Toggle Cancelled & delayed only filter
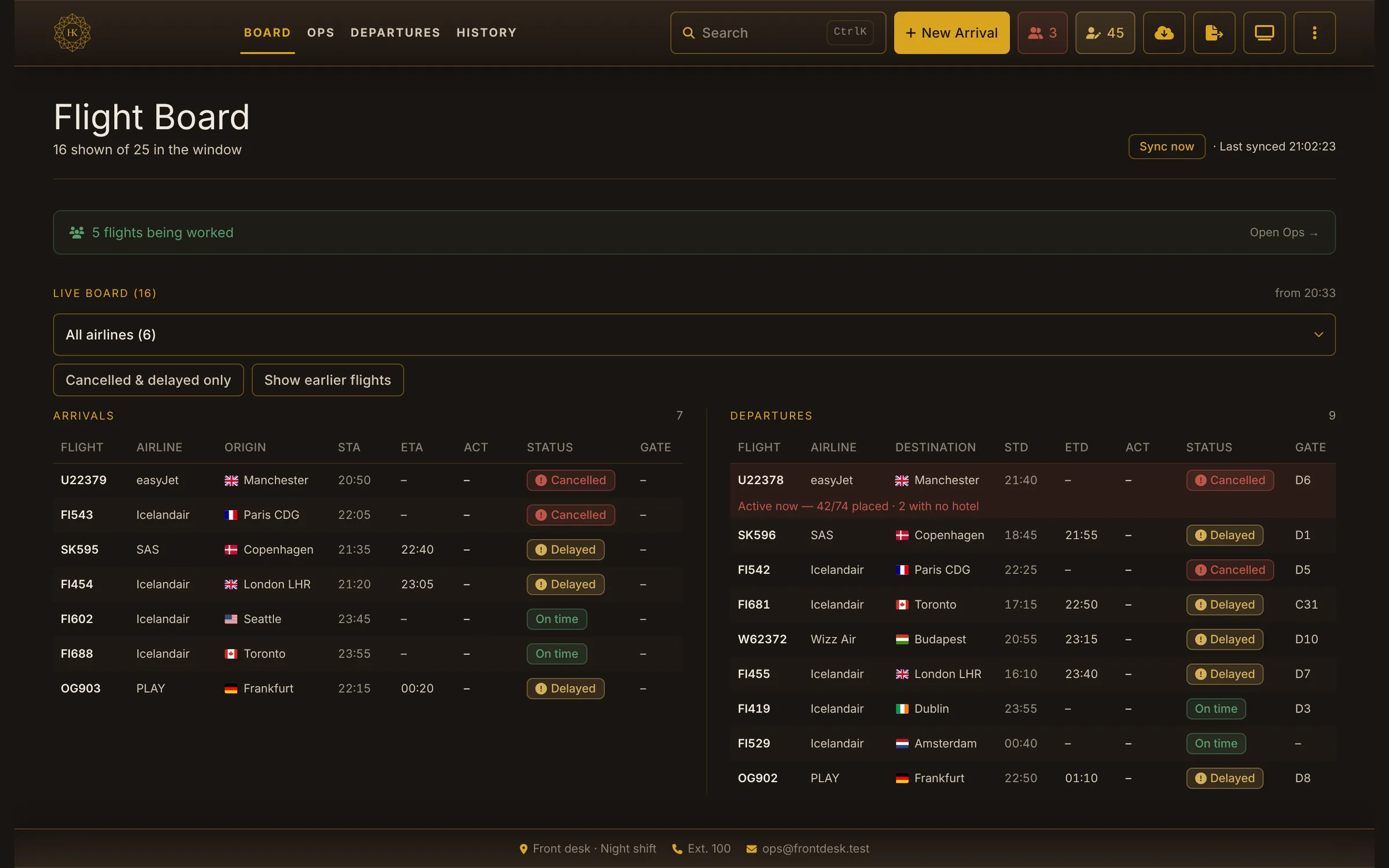Screen dimensions: 1389x868 [x=148, y=380]
